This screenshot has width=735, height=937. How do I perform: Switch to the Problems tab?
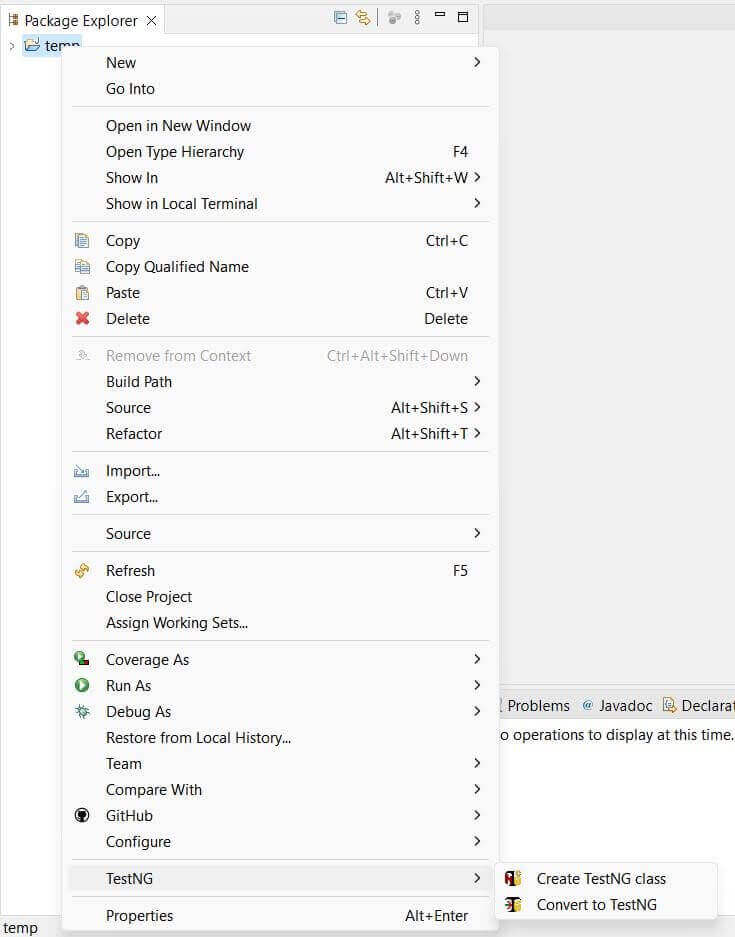tap(540, 705)
